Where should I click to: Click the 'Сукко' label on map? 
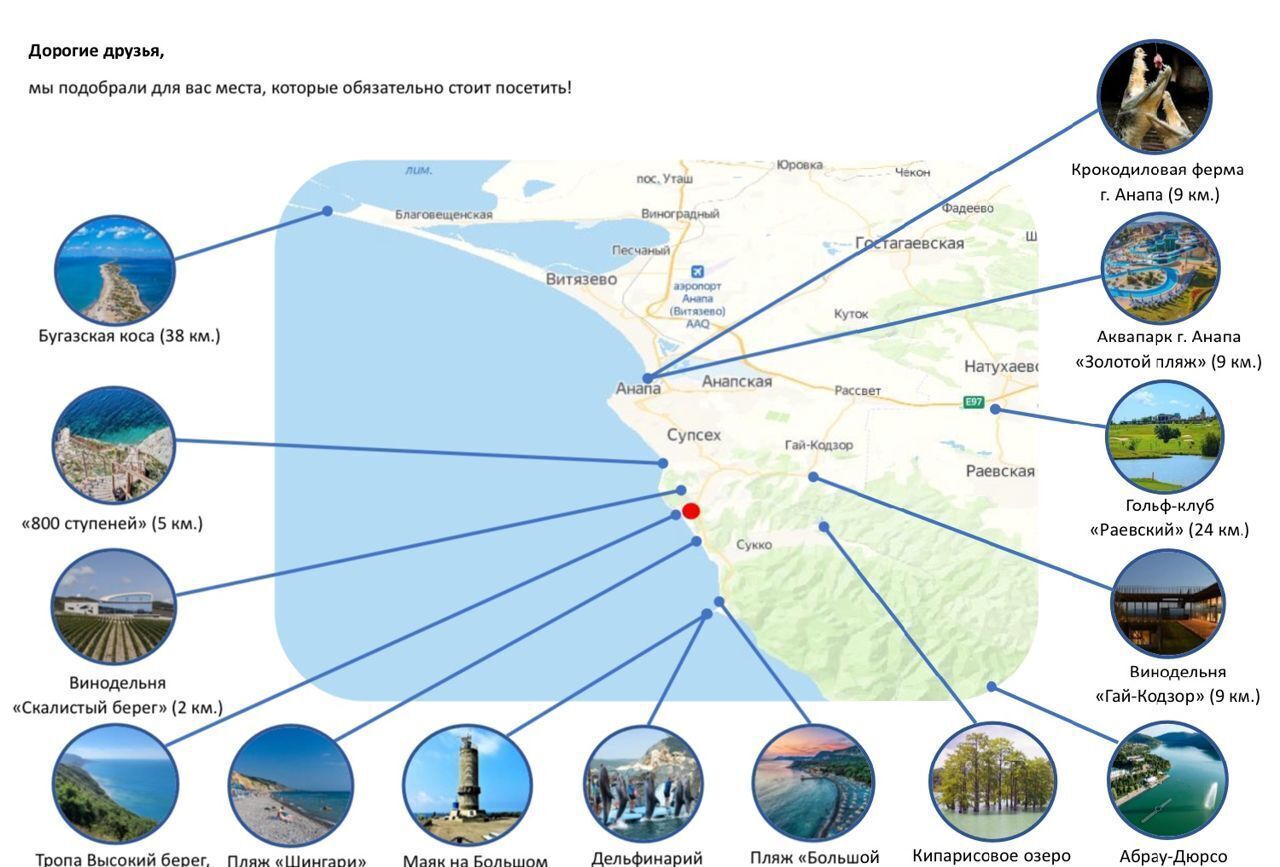pyautogui.click(x=754, y=545)
